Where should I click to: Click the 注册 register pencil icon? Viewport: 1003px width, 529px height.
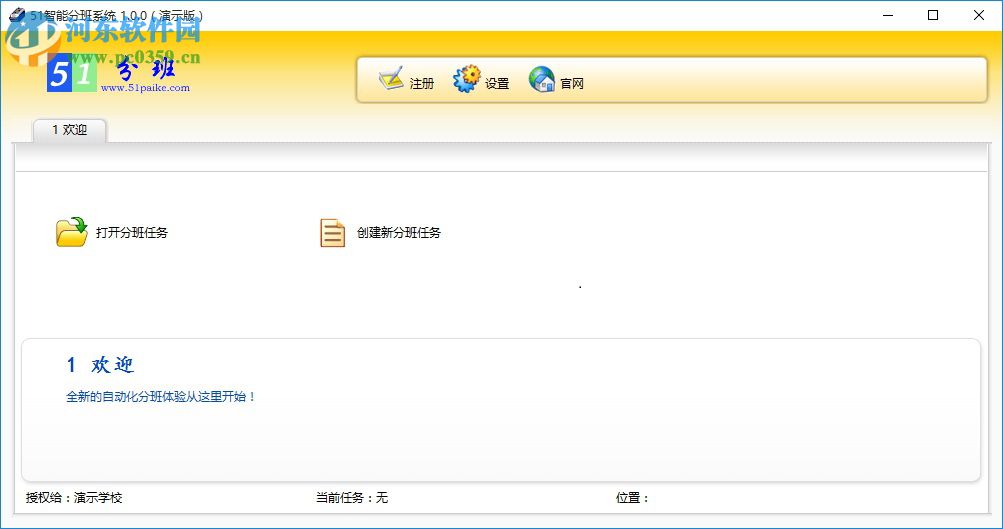point(391,79)
